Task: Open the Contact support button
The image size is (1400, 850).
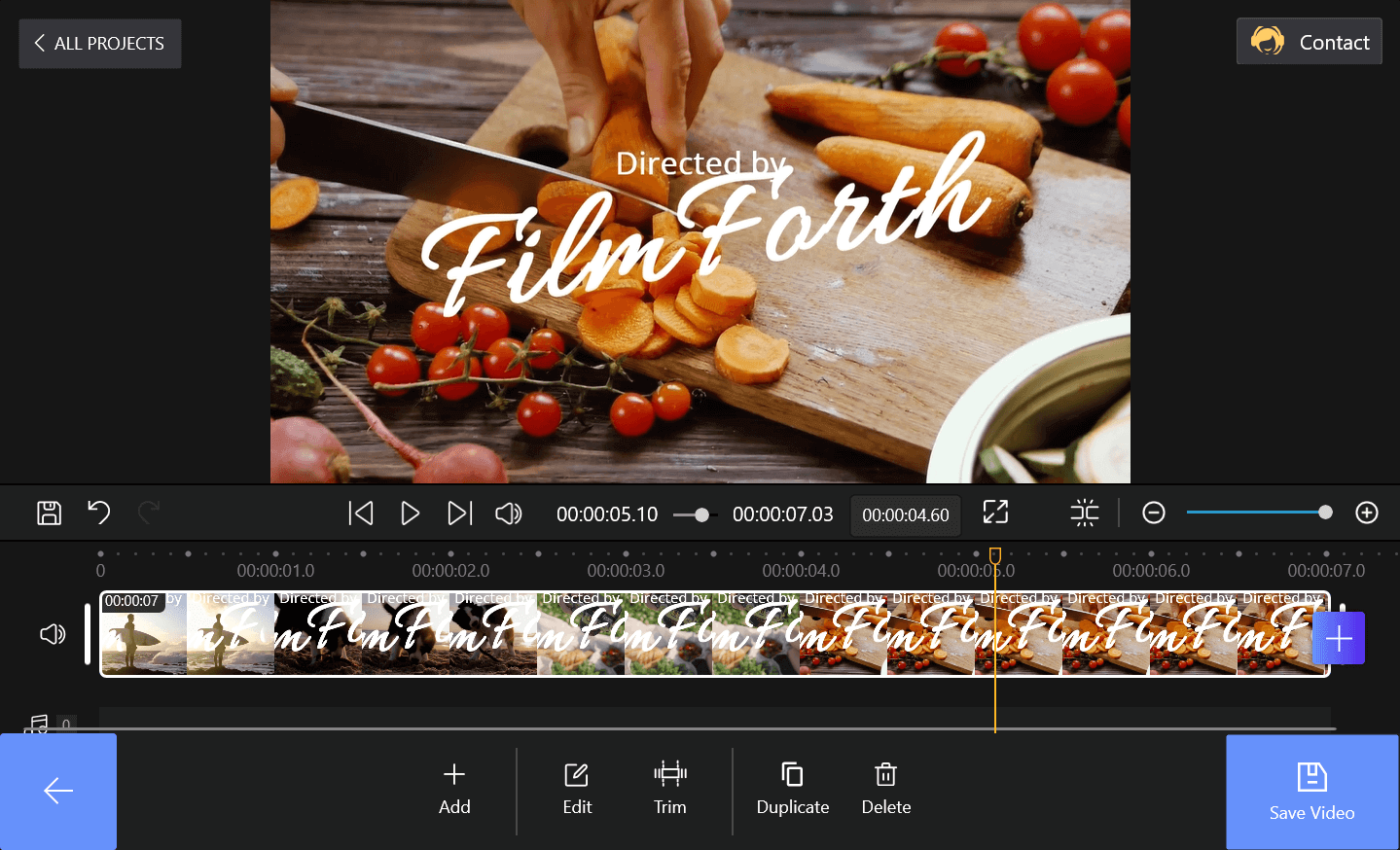Action: 1309,42
